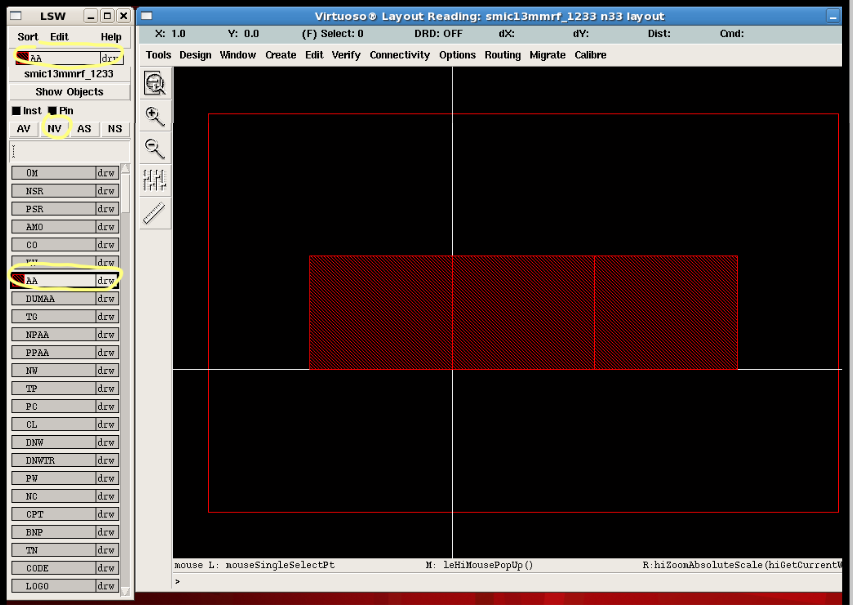Viewport: 853px width, 605px height.
Task: Click the stretch sliders toolbar icon
Action: pyautogui.click(x=155, y=181)
